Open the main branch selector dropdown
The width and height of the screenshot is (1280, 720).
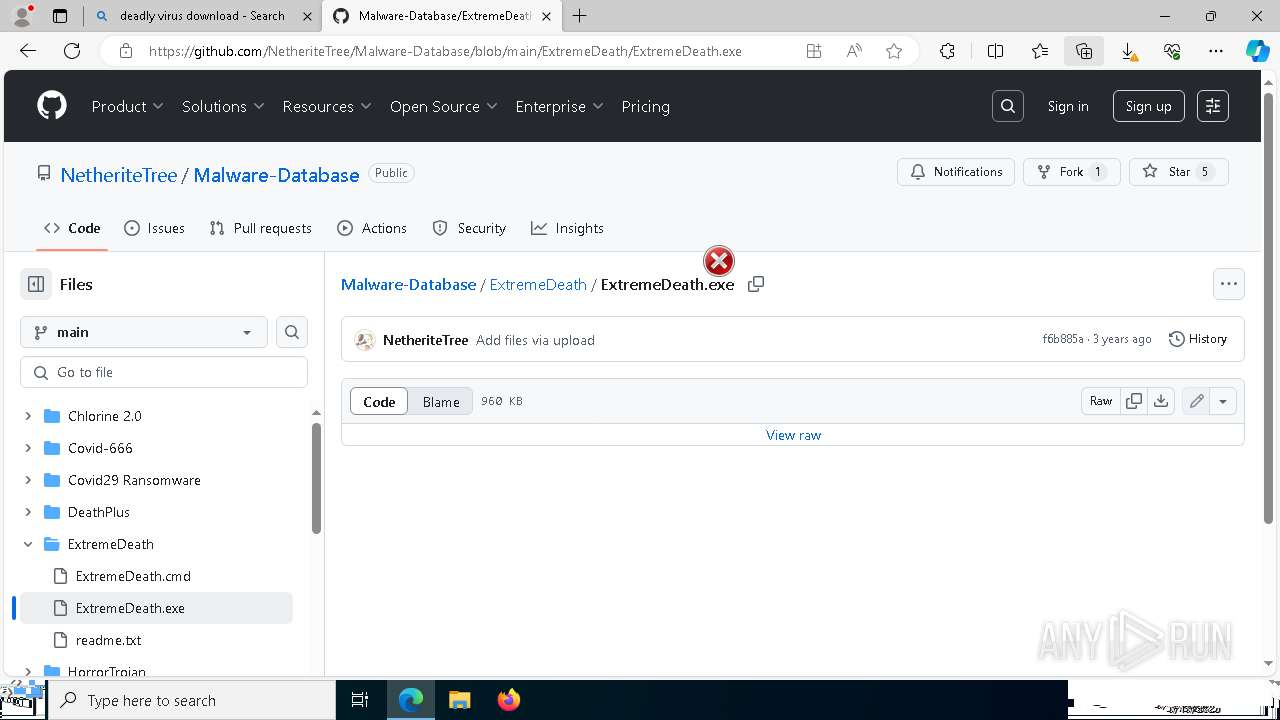pos(144,332)
